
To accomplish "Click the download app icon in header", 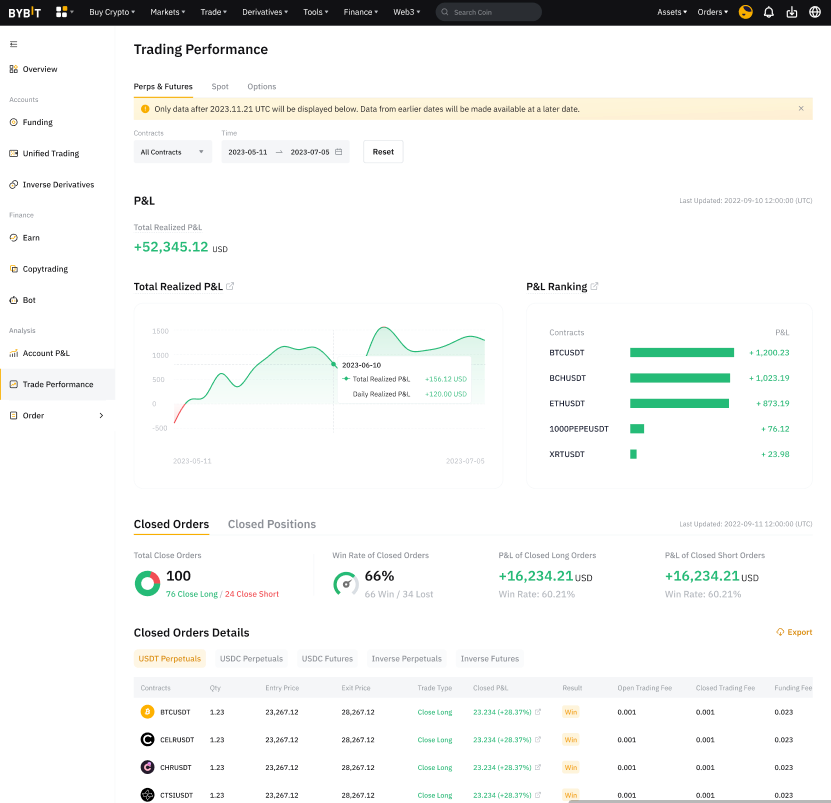I will tap(792, 12).
